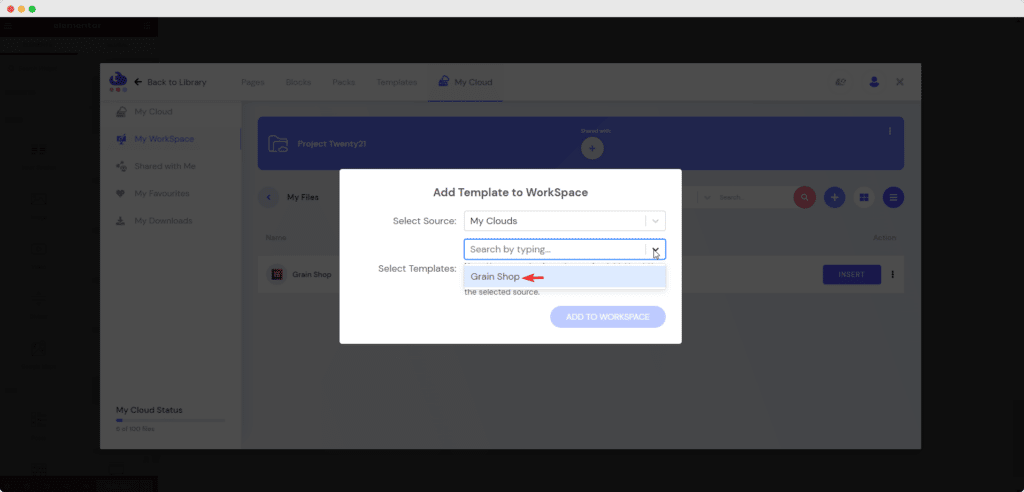Switch to list view icon

[x=893, y=197]
